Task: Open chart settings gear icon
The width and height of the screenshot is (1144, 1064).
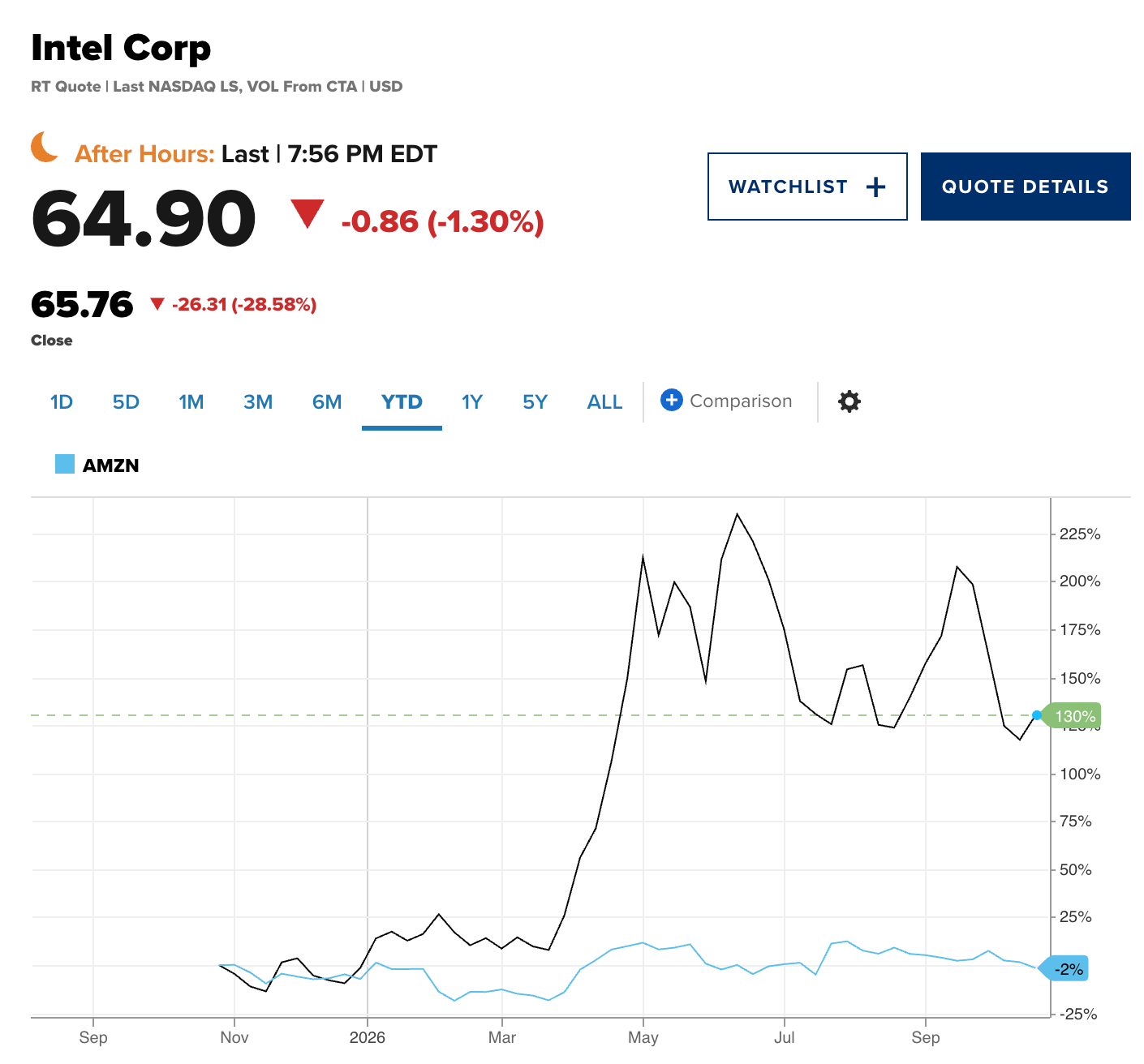Action: [x=849, y=401]
